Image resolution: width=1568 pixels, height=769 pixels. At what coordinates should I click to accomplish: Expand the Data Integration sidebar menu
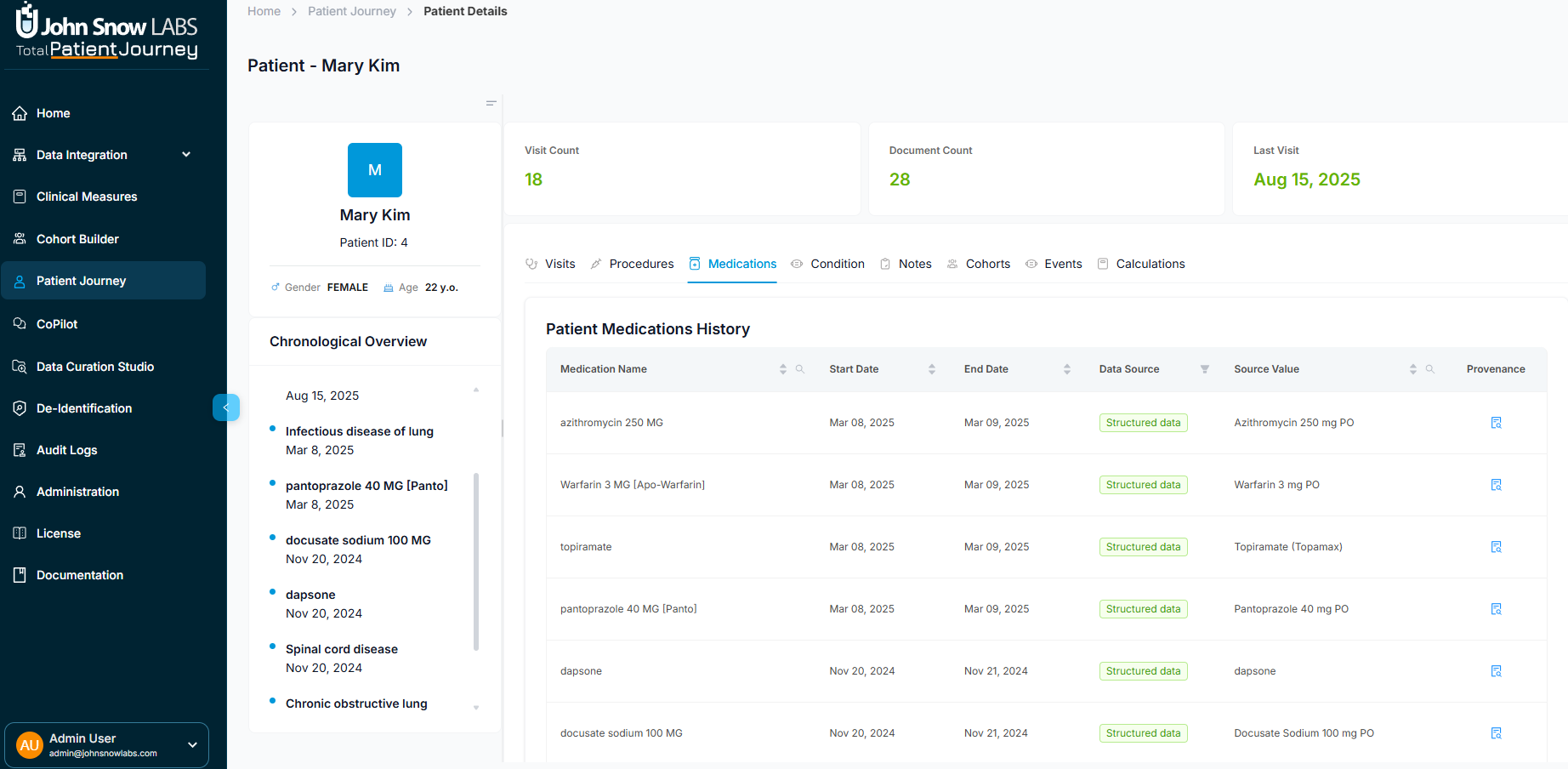pyautogui.click(x=186, y=155)
